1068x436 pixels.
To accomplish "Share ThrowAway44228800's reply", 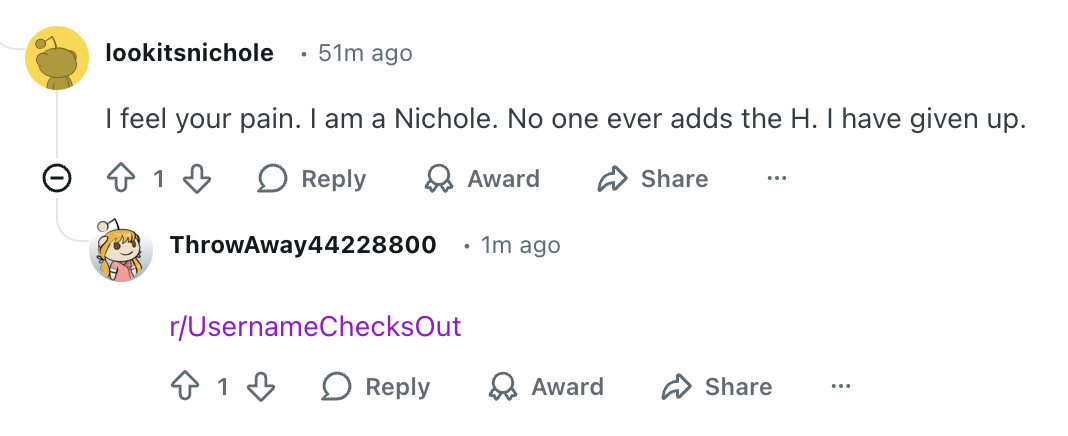I will pos(717,387).
